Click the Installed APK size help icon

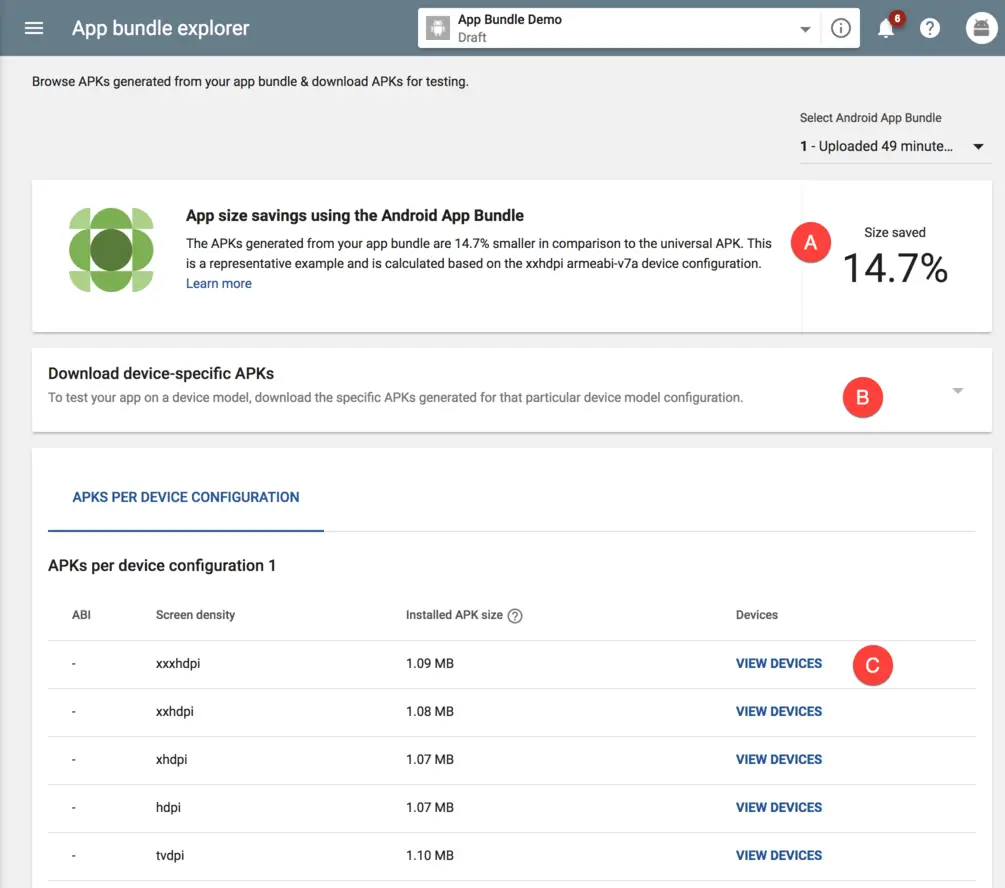515,616
